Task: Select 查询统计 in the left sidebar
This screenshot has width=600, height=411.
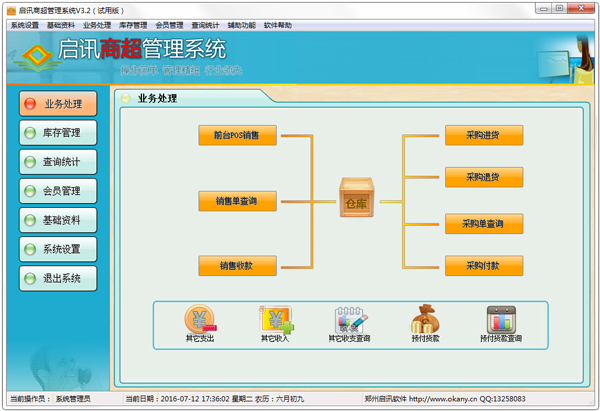Action: point(57,161)
